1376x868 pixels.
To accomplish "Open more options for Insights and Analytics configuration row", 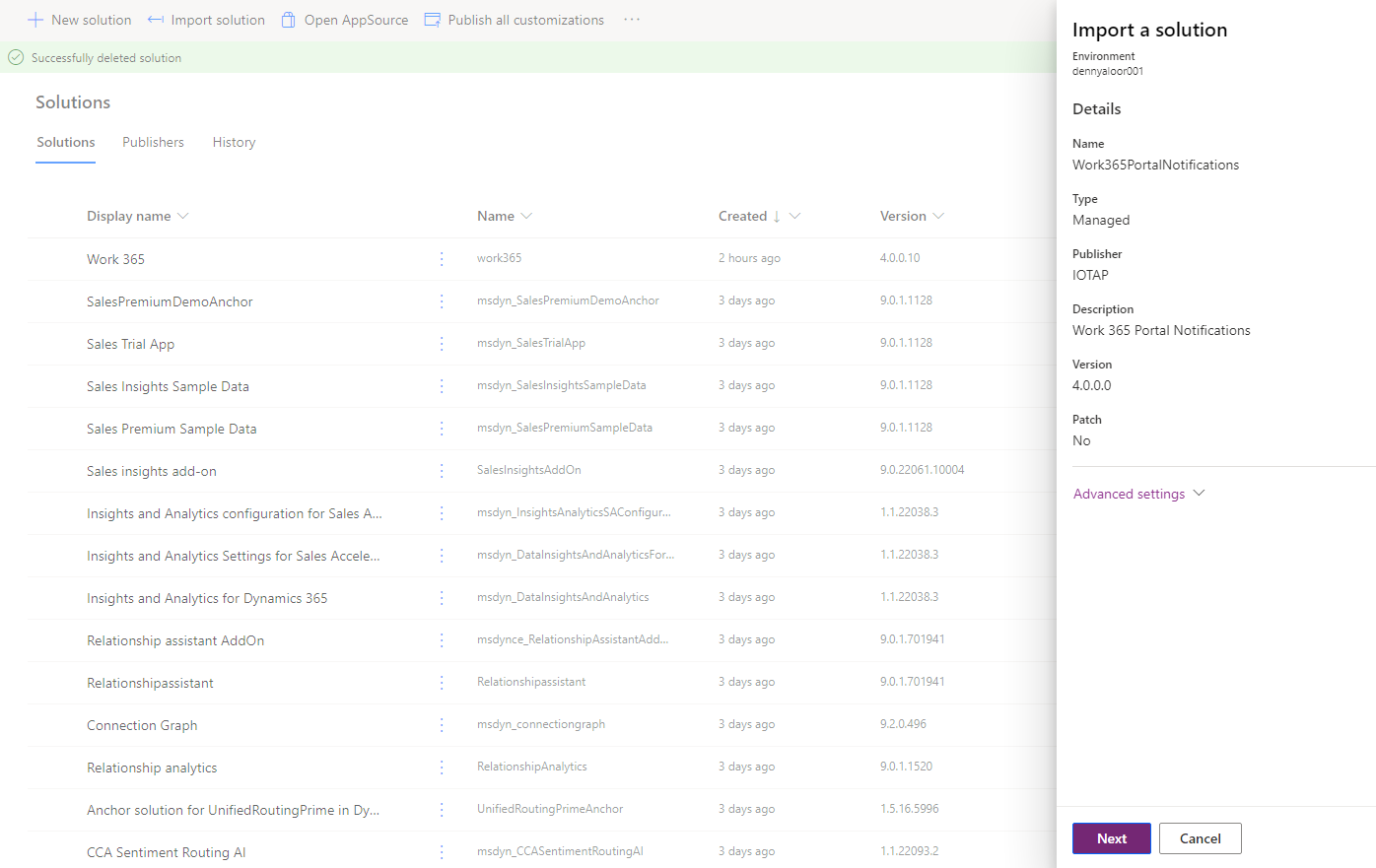I will 442,513.
